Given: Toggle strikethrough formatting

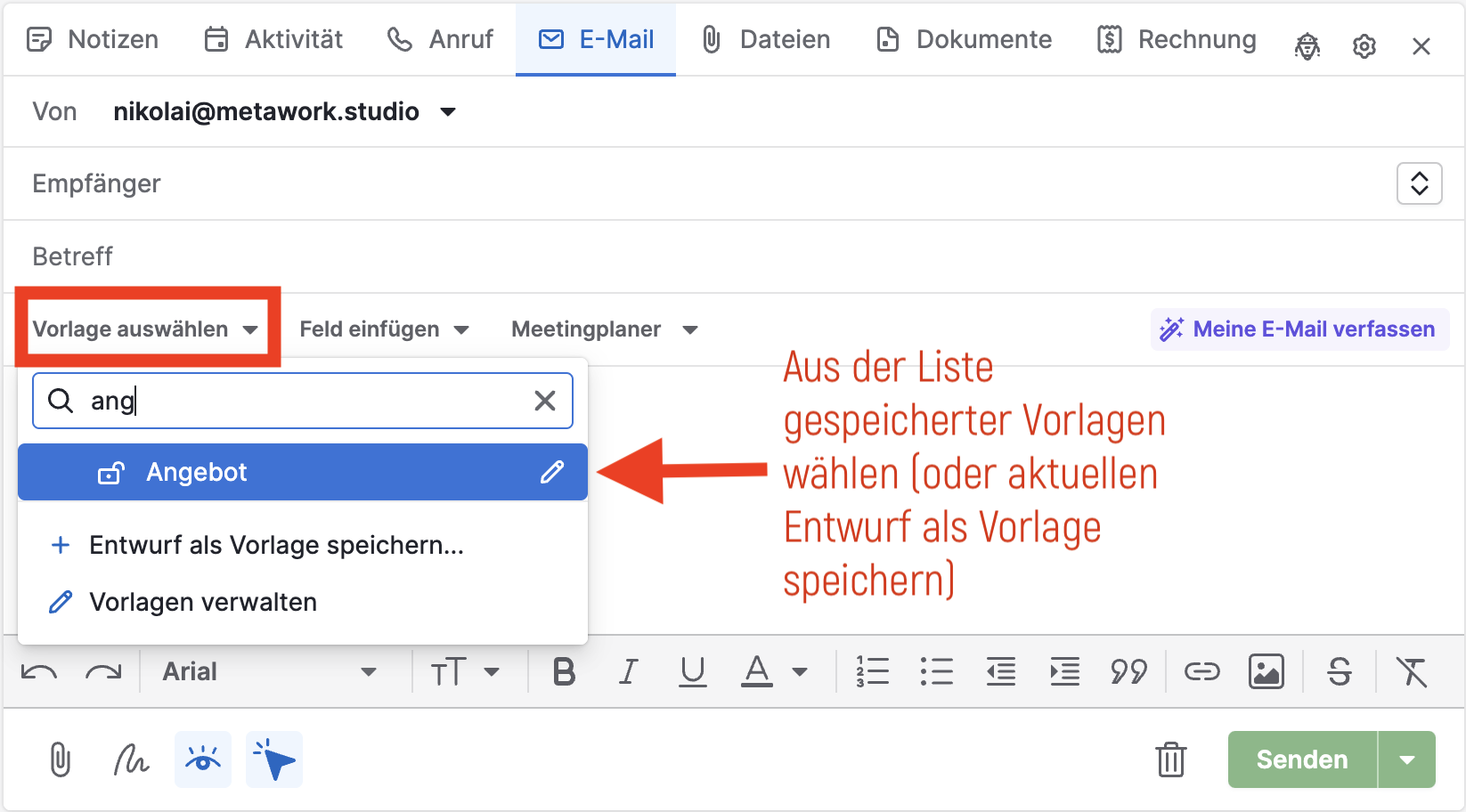Looking at the screenshot, I should 1340,672.
